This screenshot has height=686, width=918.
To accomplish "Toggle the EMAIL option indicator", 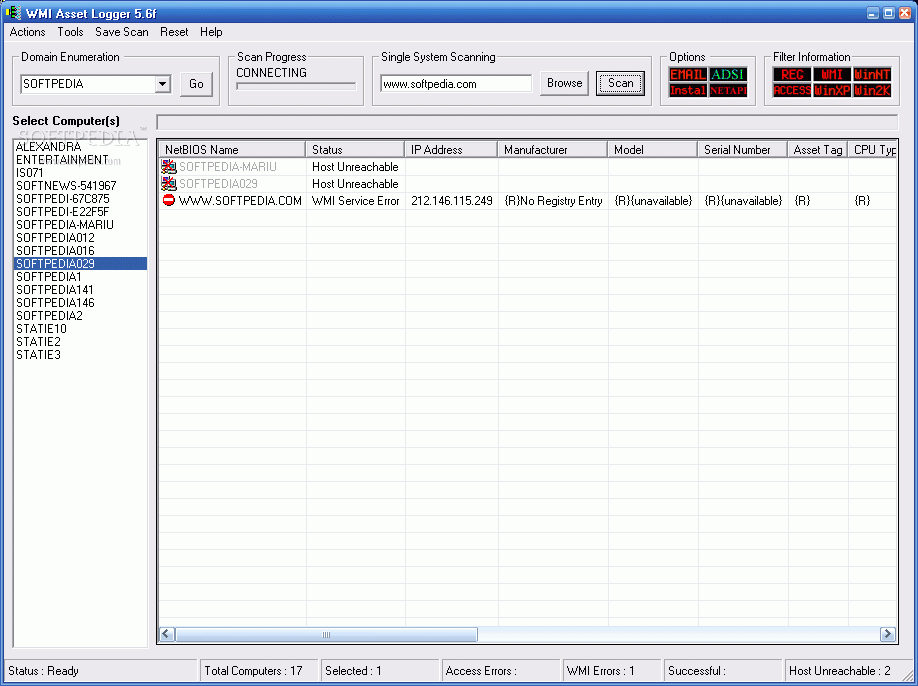I will click(x=687, y=74).
